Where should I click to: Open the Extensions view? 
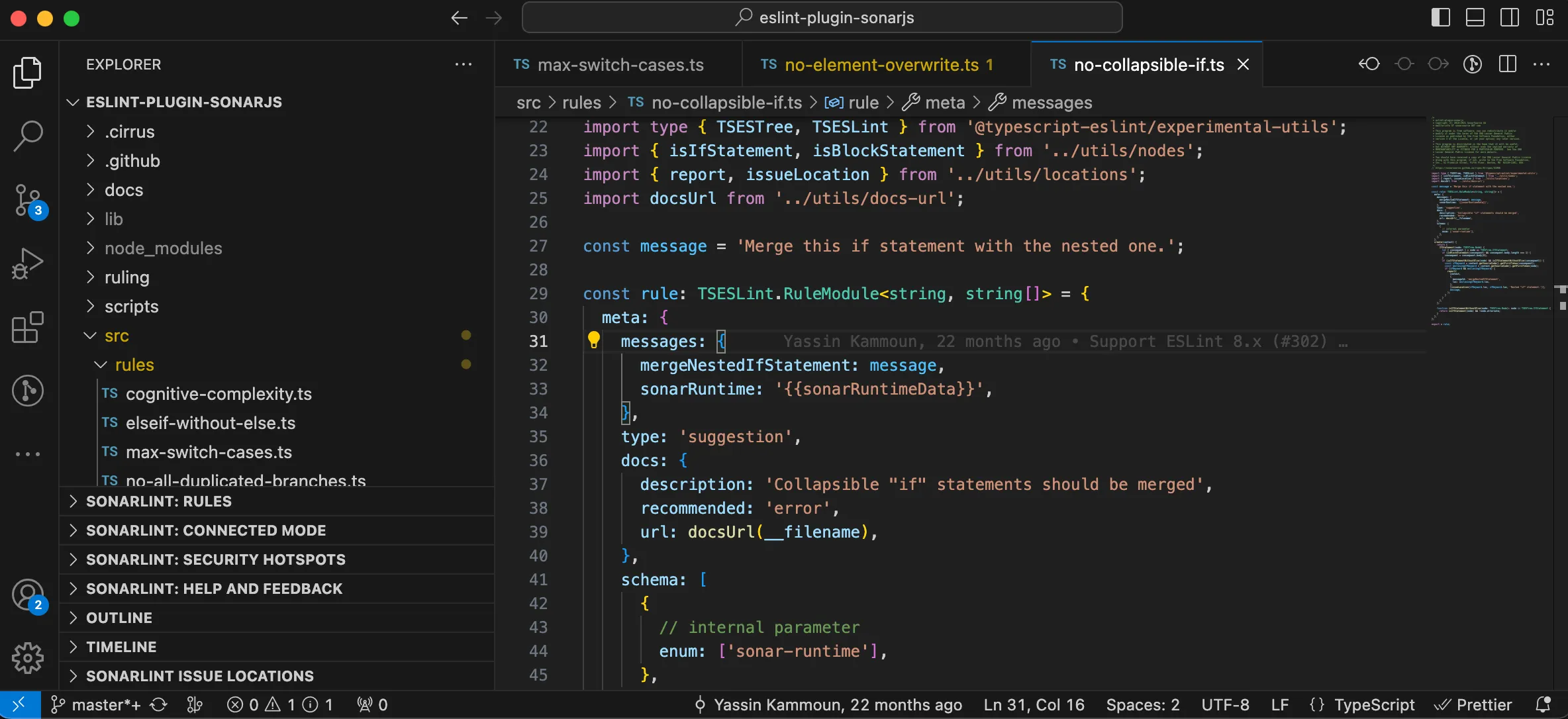(x=28, y=327)
